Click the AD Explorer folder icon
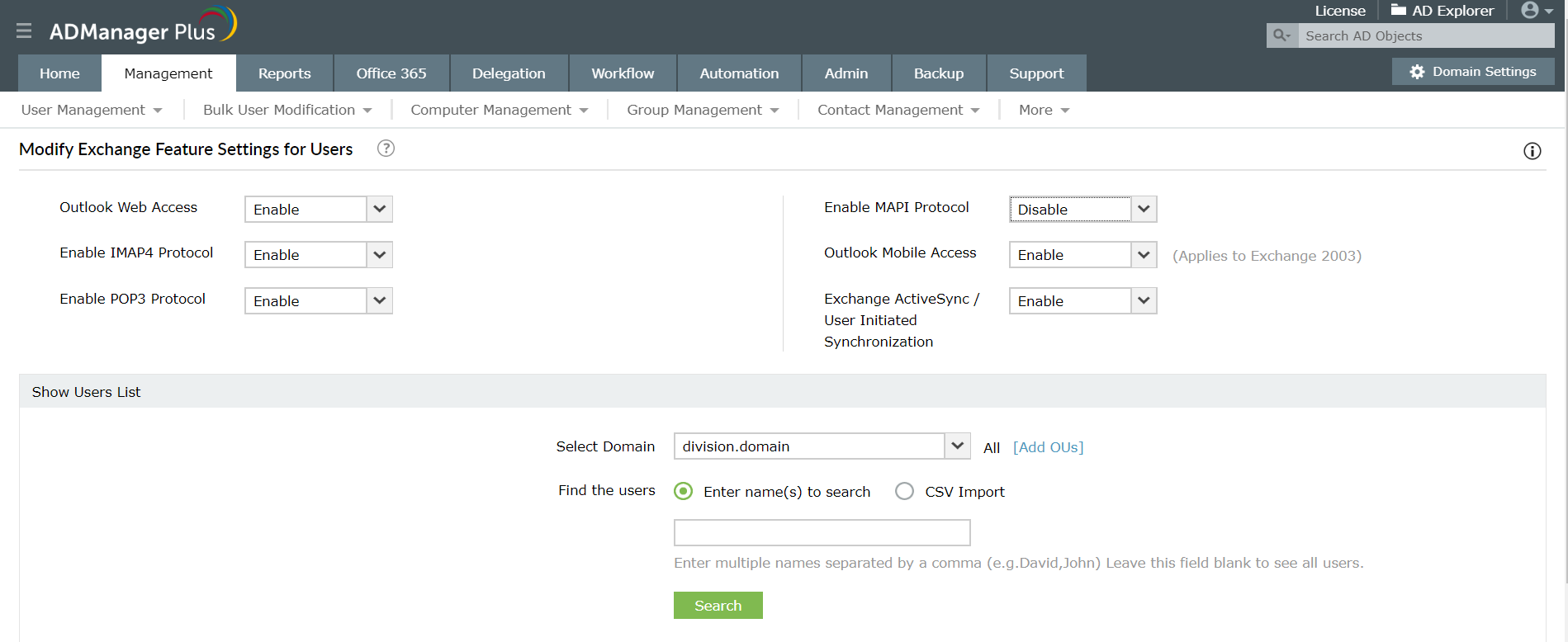 click(x=1398, y=10)
